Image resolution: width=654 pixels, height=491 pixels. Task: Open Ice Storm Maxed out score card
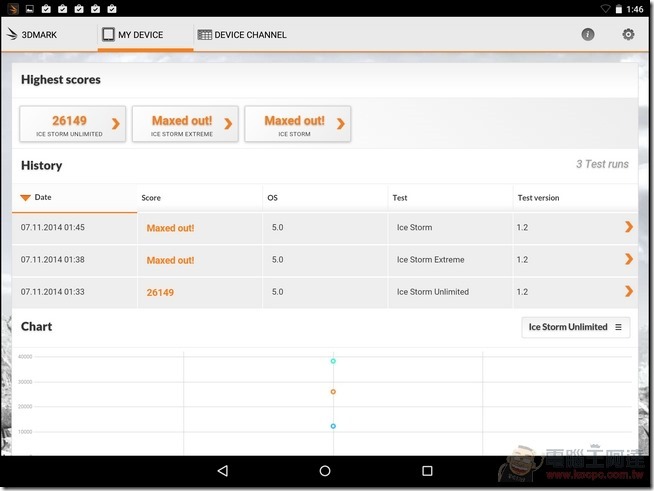point(297,124)
